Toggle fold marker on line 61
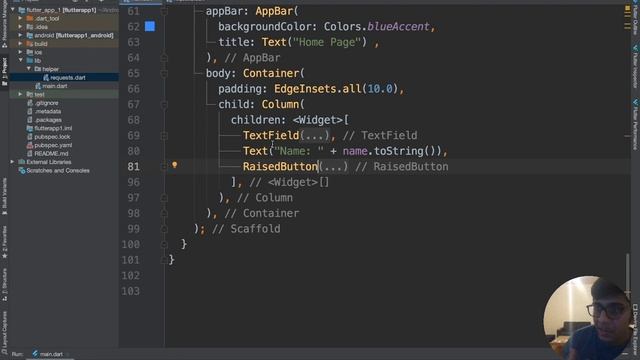 pos(164,11)
